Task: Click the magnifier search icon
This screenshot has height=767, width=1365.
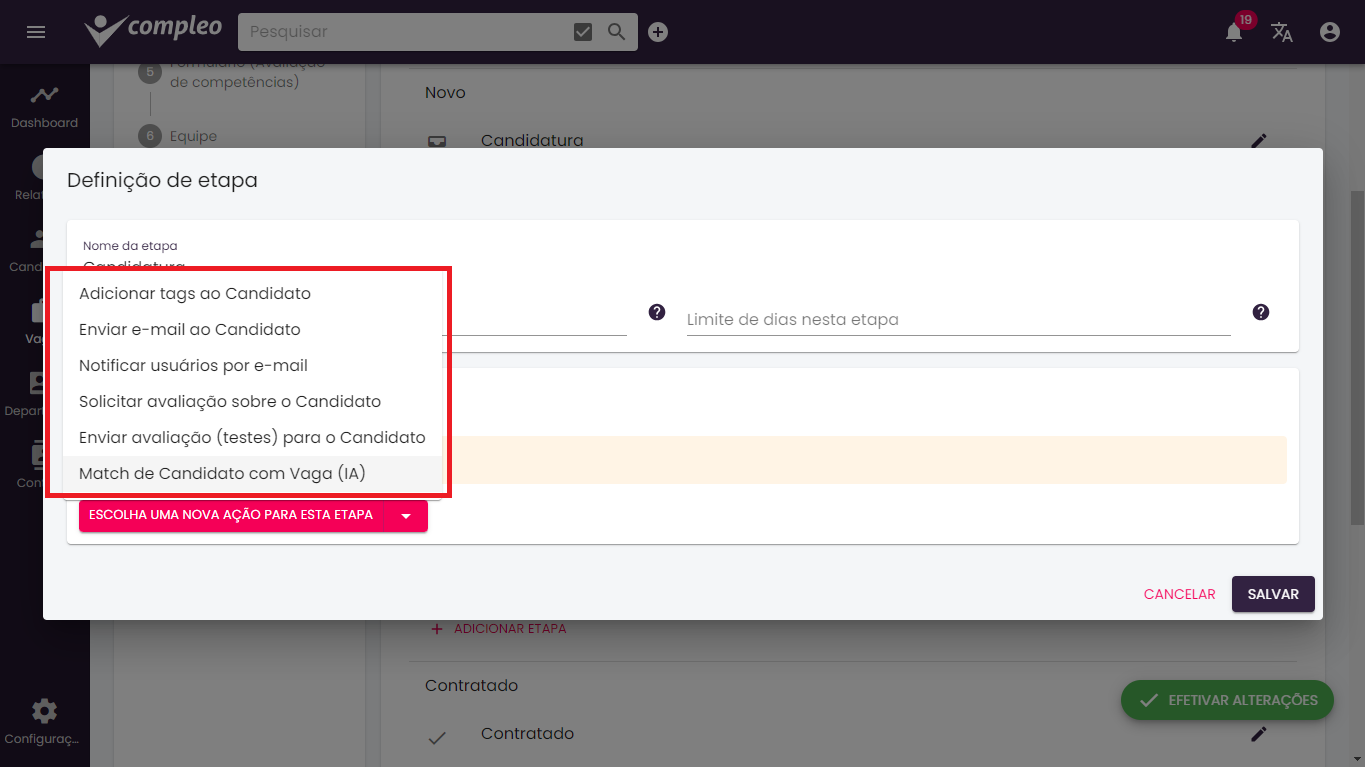Action: click(x=617, y=32)
